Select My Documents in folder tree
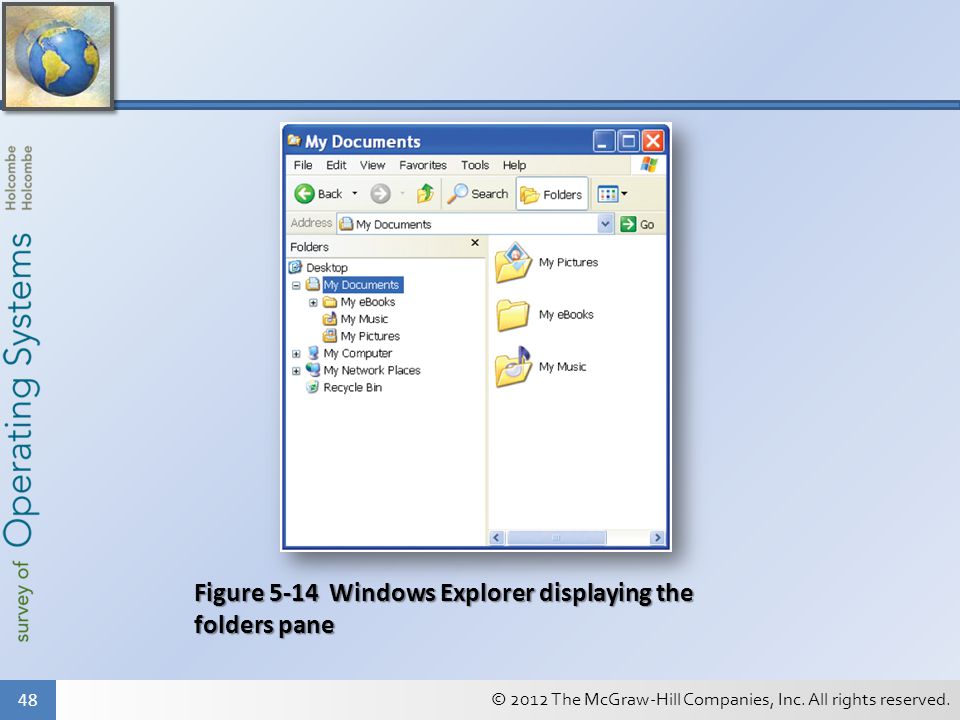 [361, 285]
